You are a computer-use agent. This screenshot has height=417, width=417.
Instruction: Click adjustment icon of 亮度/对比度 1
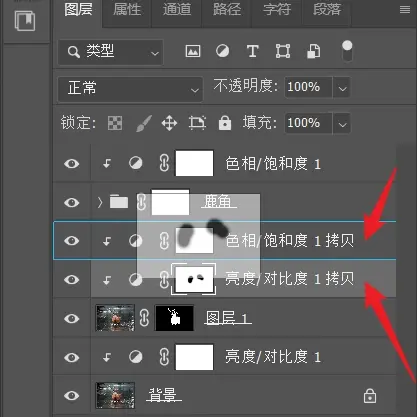pos(136,357)
